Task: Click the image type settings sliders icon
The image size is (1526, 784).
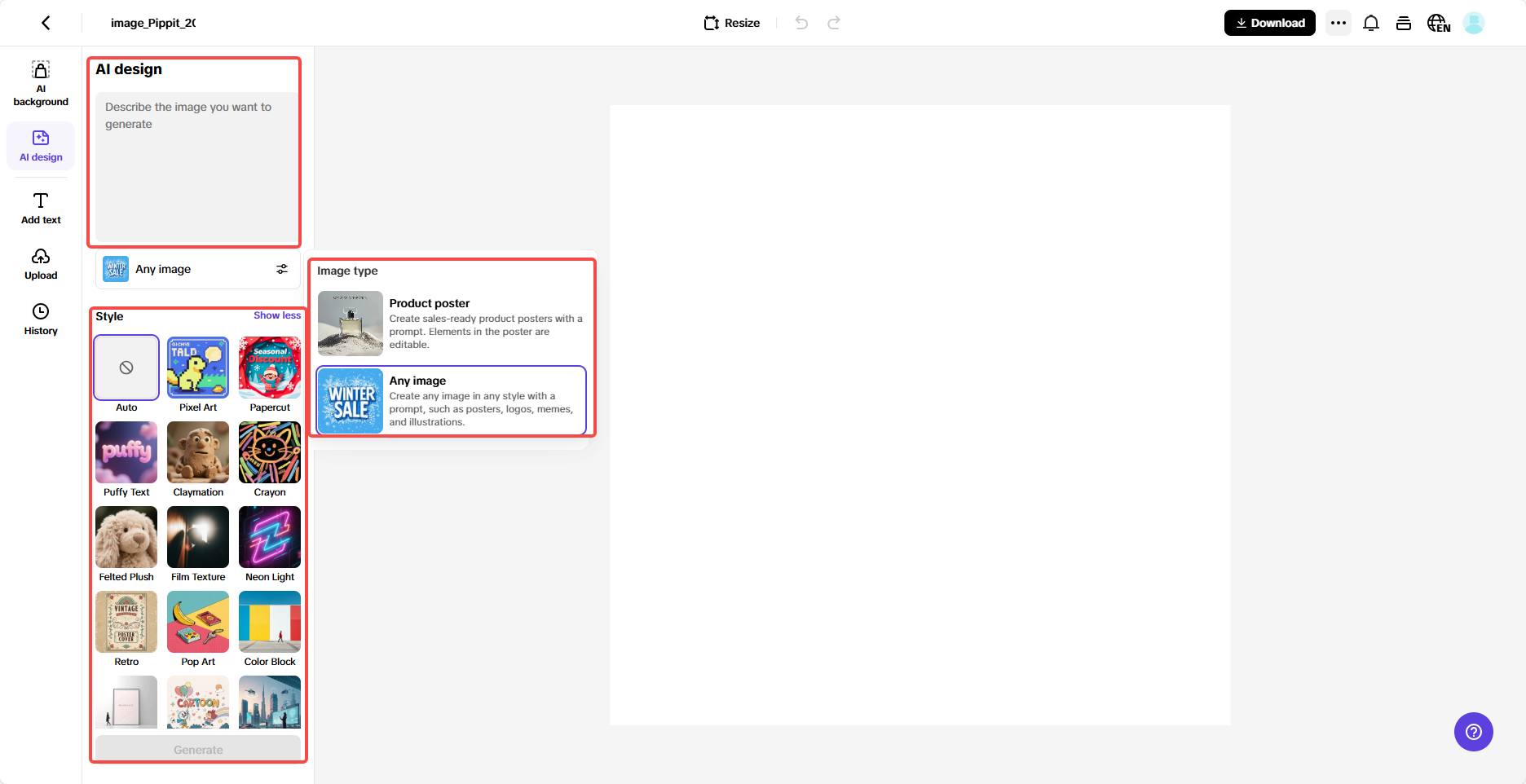Action: [282, 269]
